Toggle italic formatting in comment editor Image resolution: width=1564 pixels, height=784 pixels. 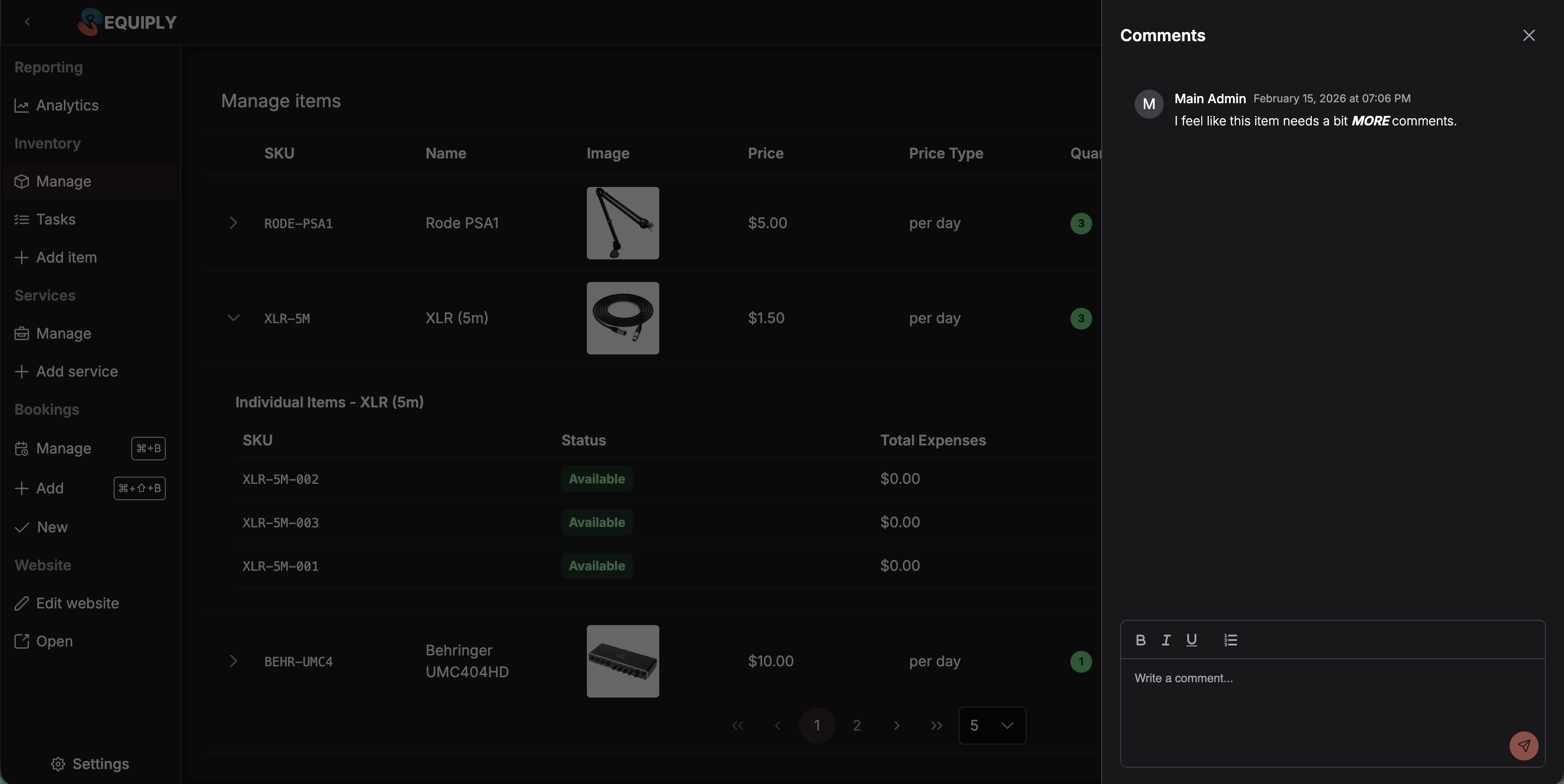click(1166, 640)
